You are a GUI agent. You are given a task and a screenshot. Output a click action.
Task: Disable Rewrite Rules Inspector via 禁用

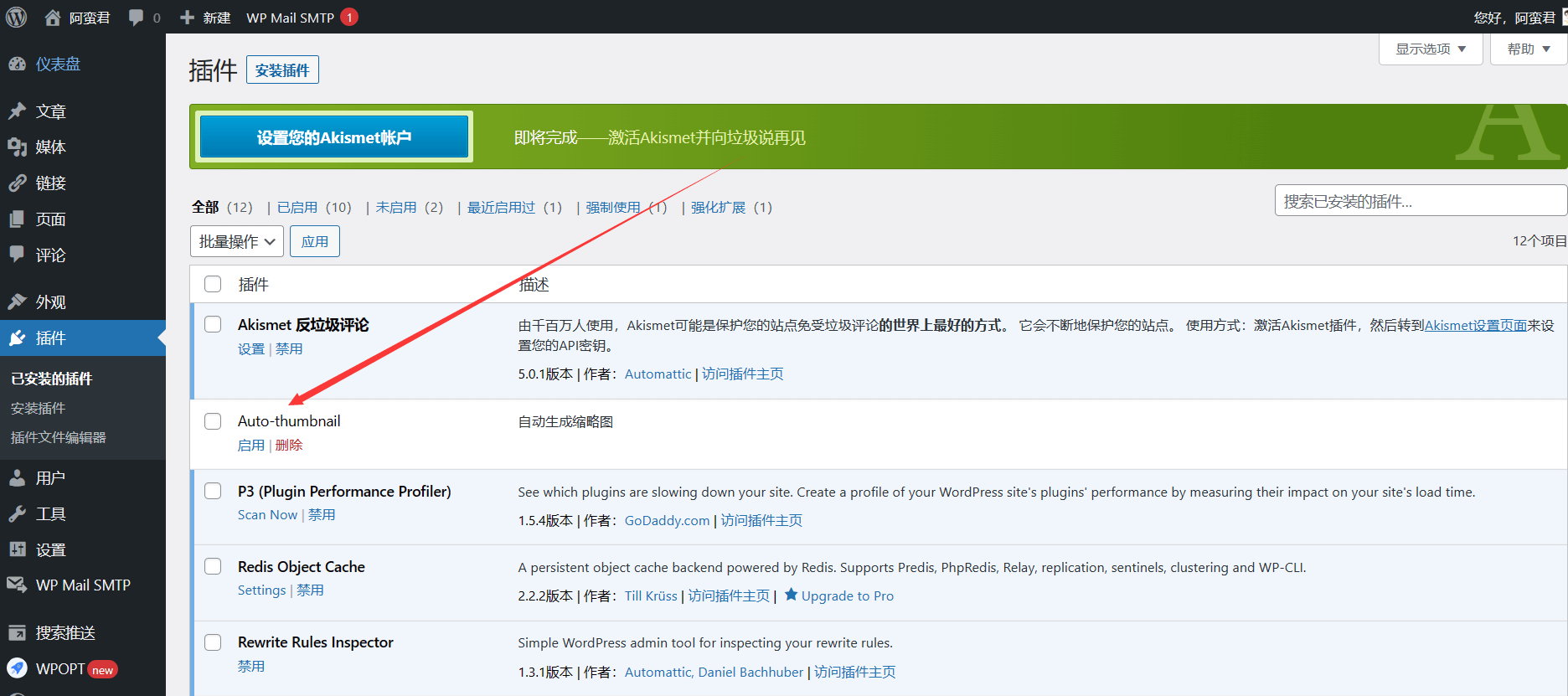coord(251,666)
